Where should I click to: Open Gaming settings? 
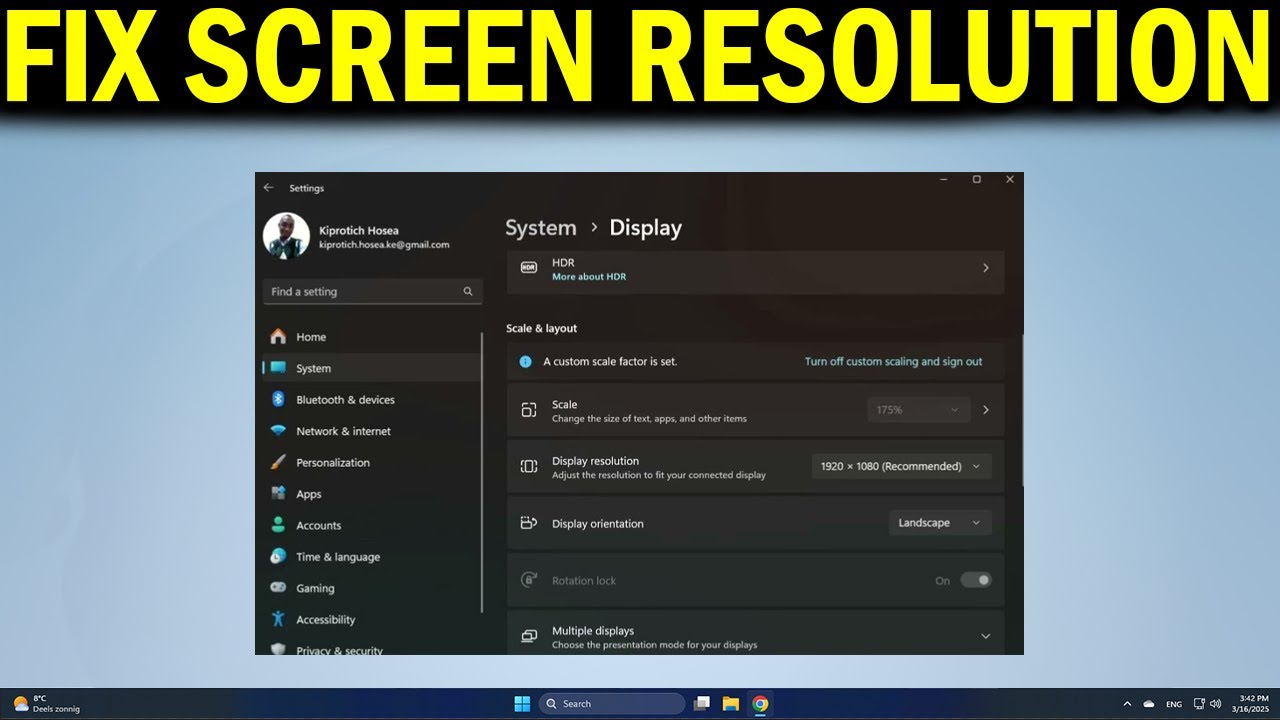371,588
